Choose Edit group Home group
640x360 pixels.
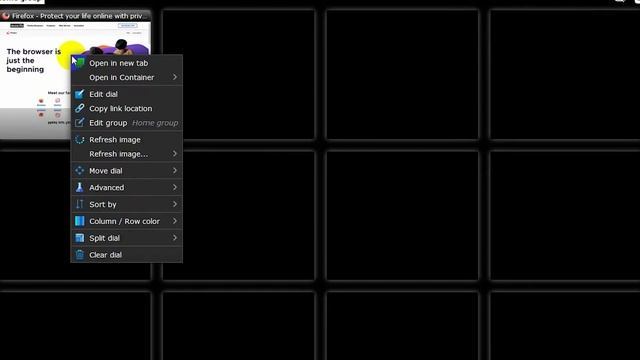127,123
